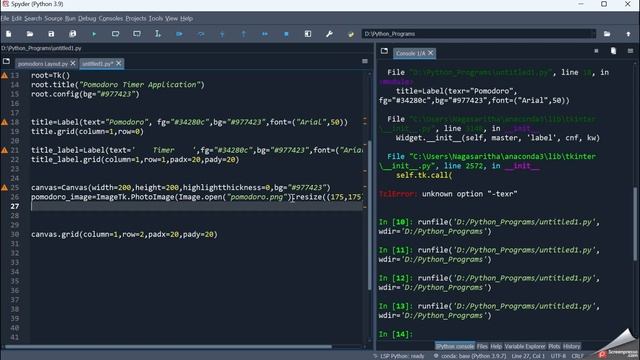Run selection or current line
The width and height of the screenshot is (640, 360).
tap(158, 34)
